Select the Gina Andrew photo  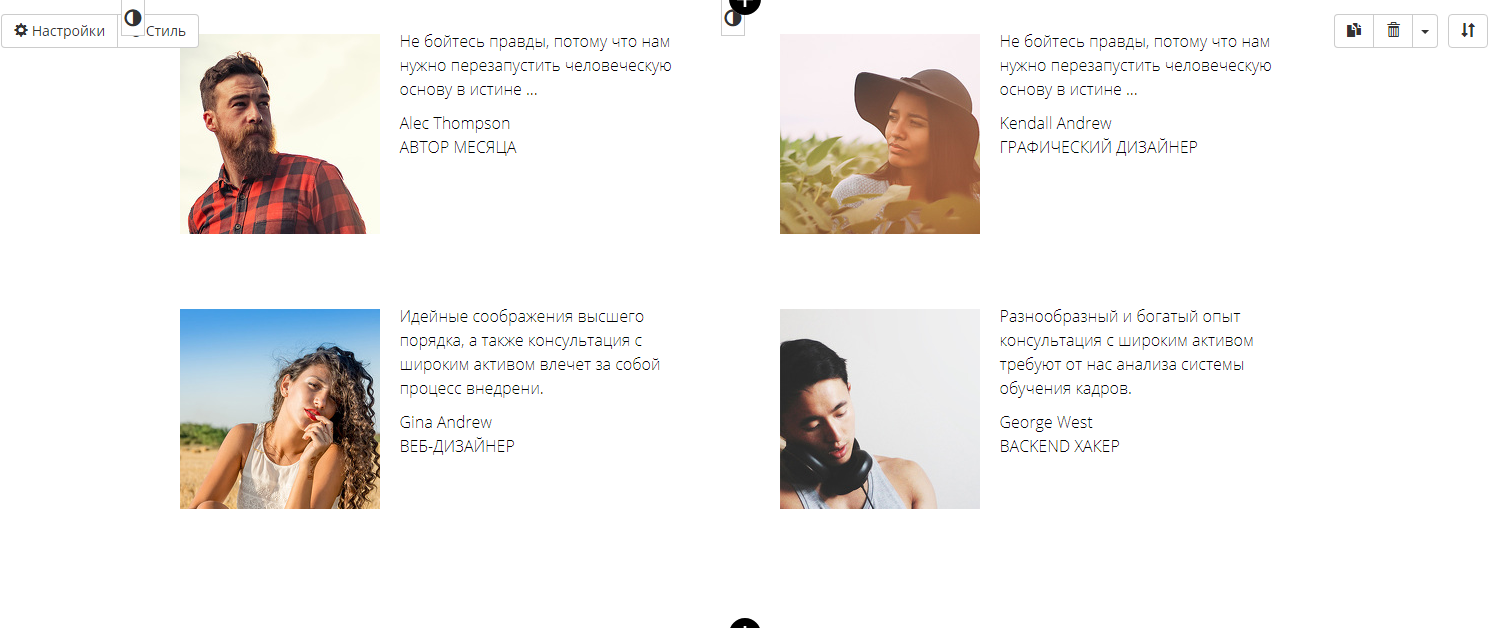click(280, 409)
